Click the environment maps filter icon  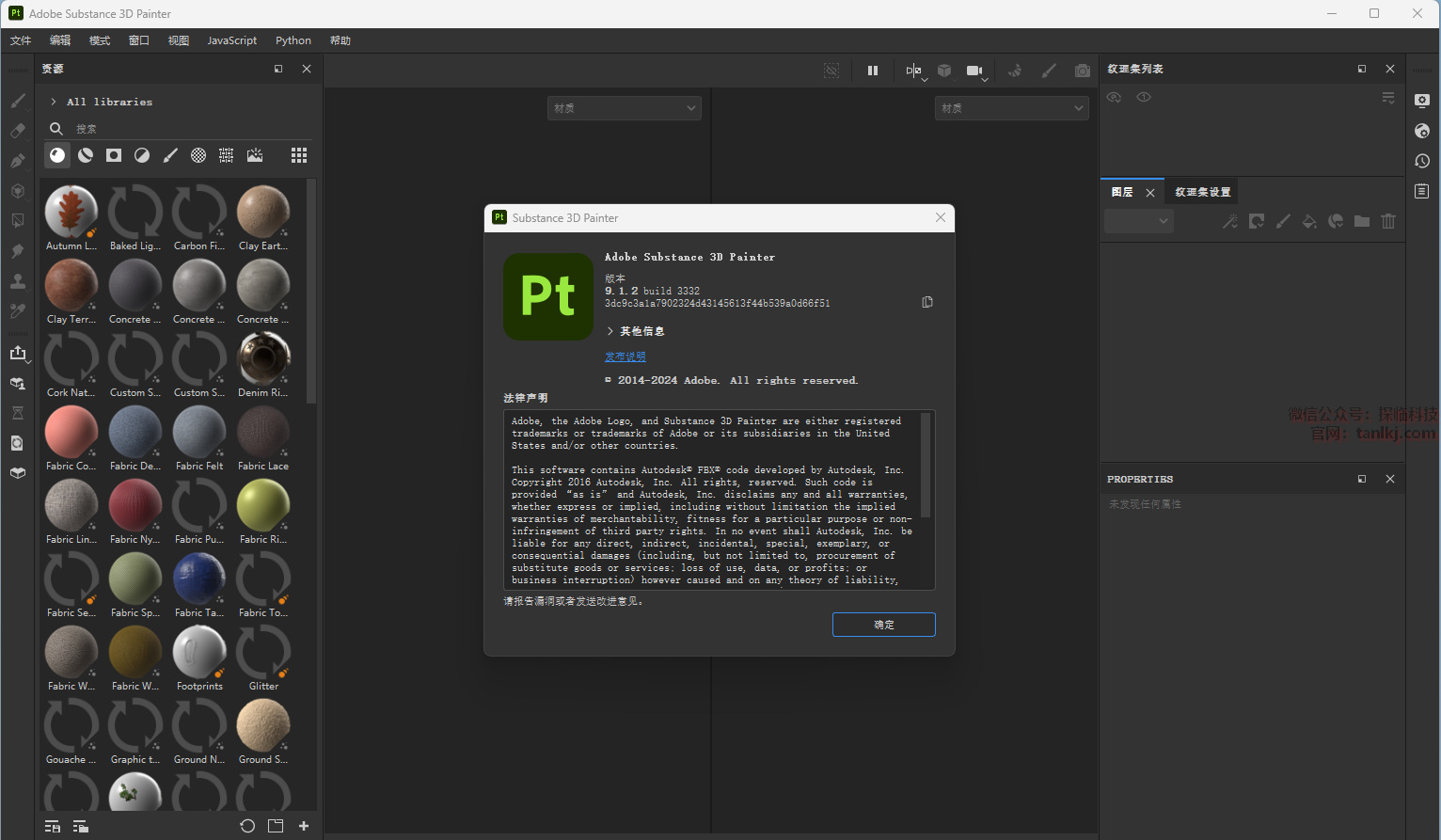click(x=255, y=155)
